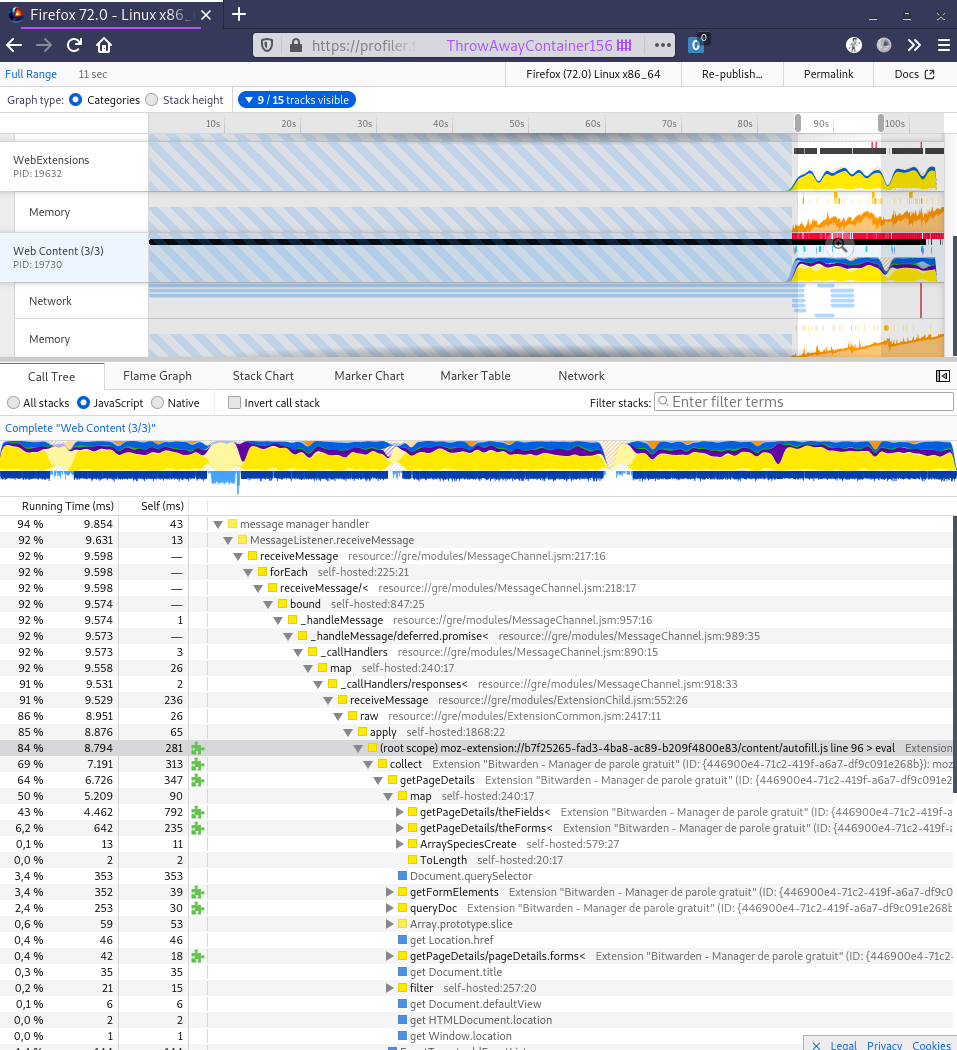This screenshot has height=1050, width=957.
Task: Enable the Invert call stack checkbox
Action: click(234, 402)
